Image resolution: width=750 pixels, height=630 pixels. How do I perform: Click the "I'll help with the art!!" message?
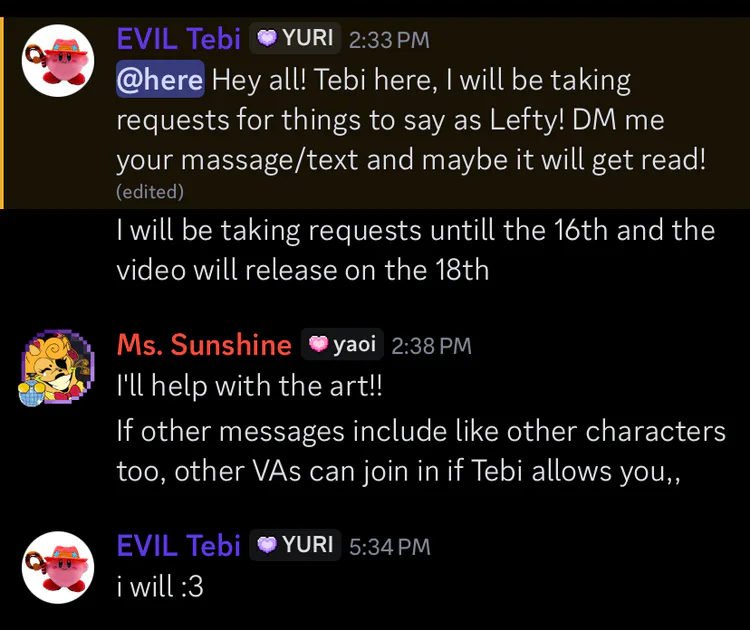coord(249,389)
